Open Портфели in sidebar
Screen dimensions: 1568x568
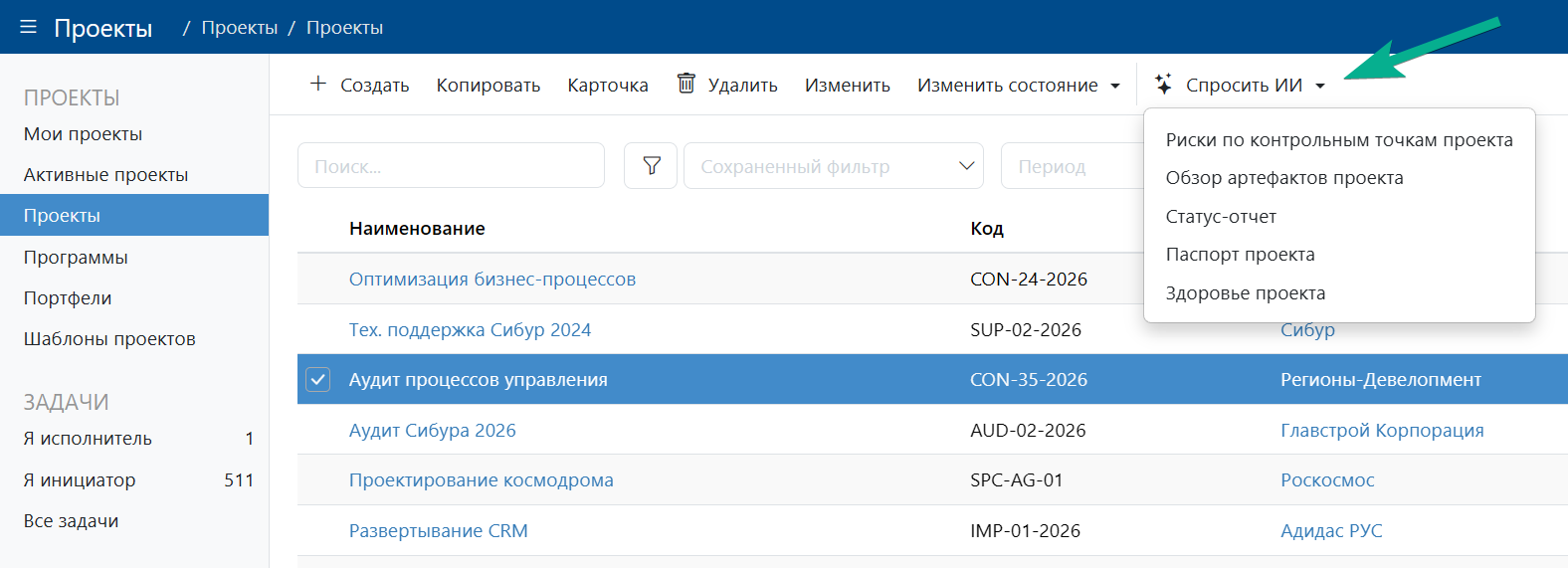pyautogui.click(x=68, y=298)
